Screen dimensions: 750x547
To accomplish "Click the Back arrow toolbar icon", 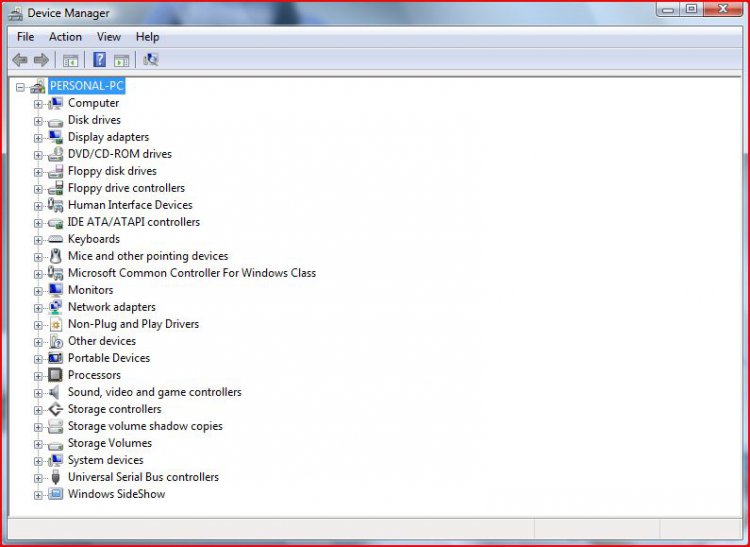I will pos(20,60).
